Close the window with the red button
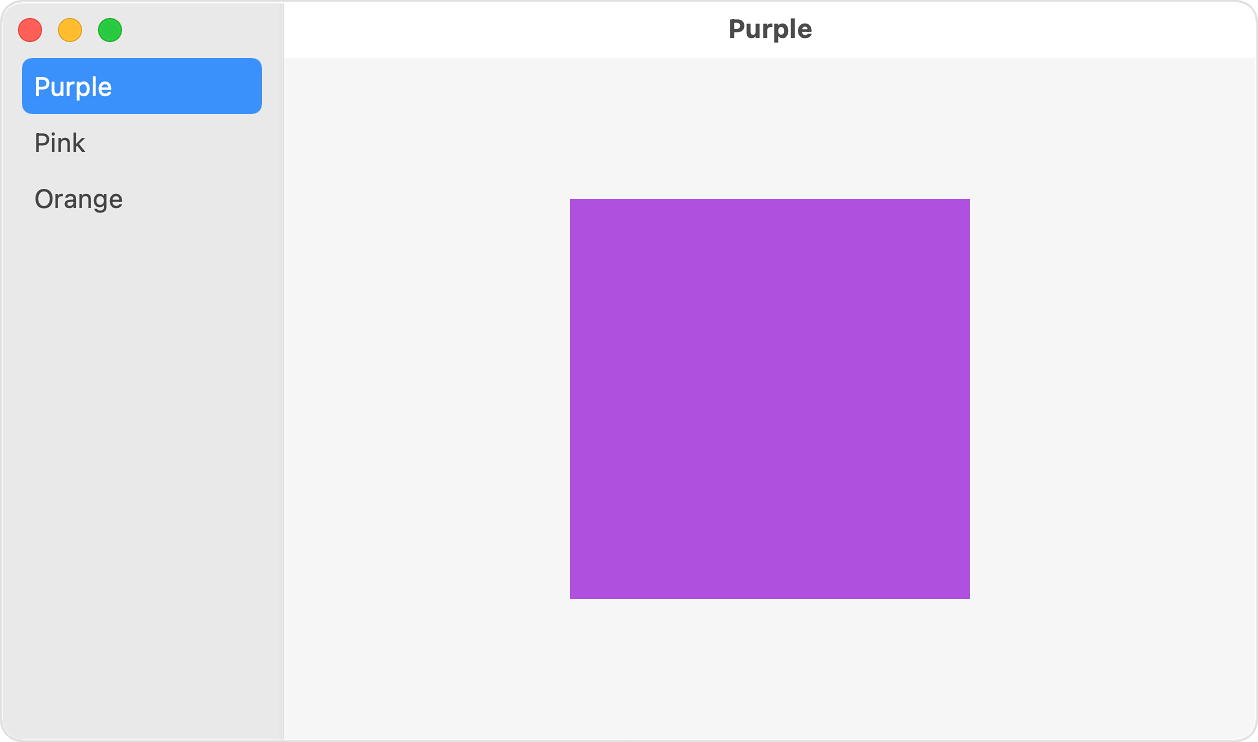This screenshot has width=1258, height=742. click(x=30, y=30)
